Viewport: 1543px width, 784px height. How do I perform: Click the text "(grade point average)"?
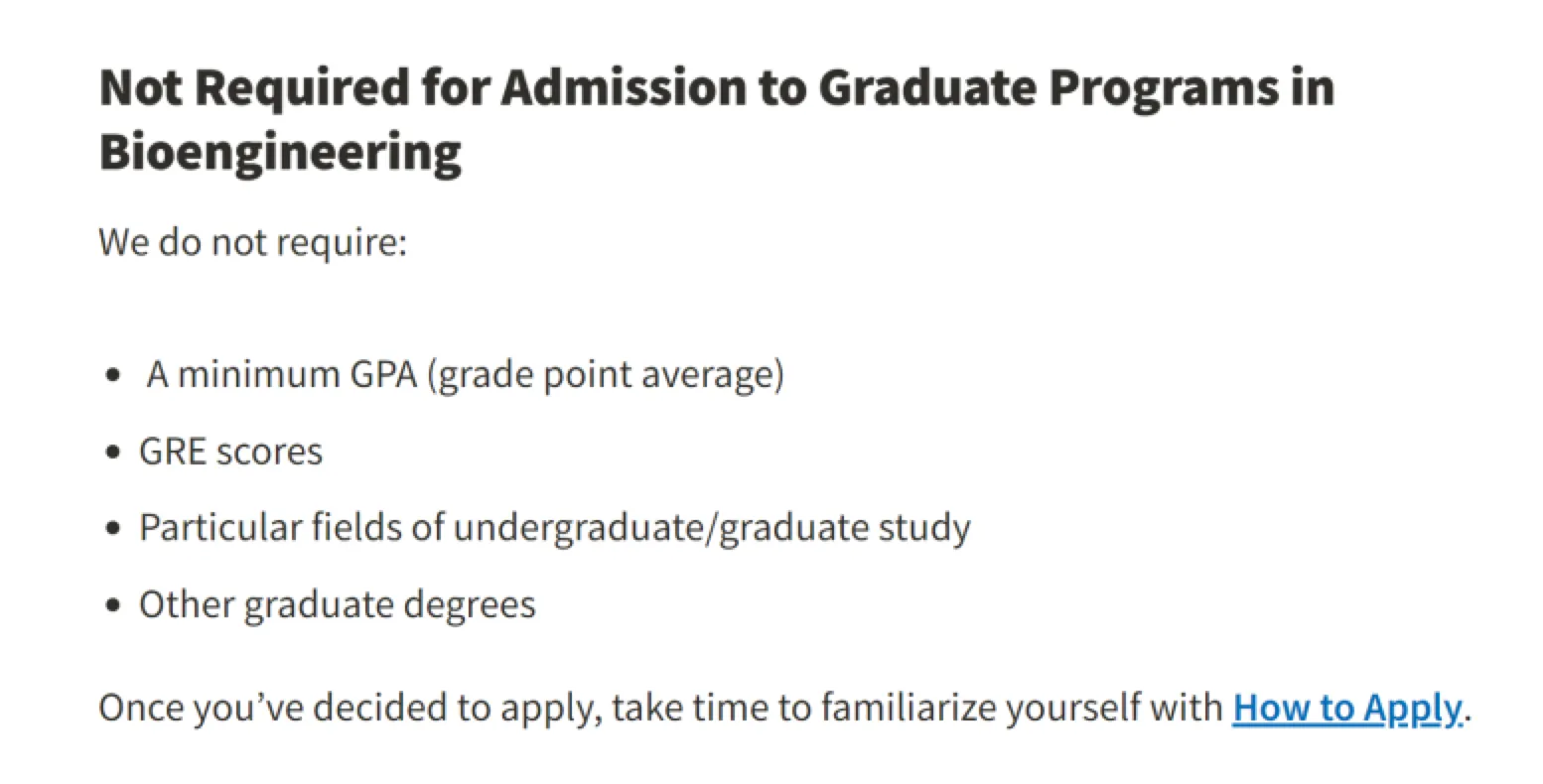point(606,375)
